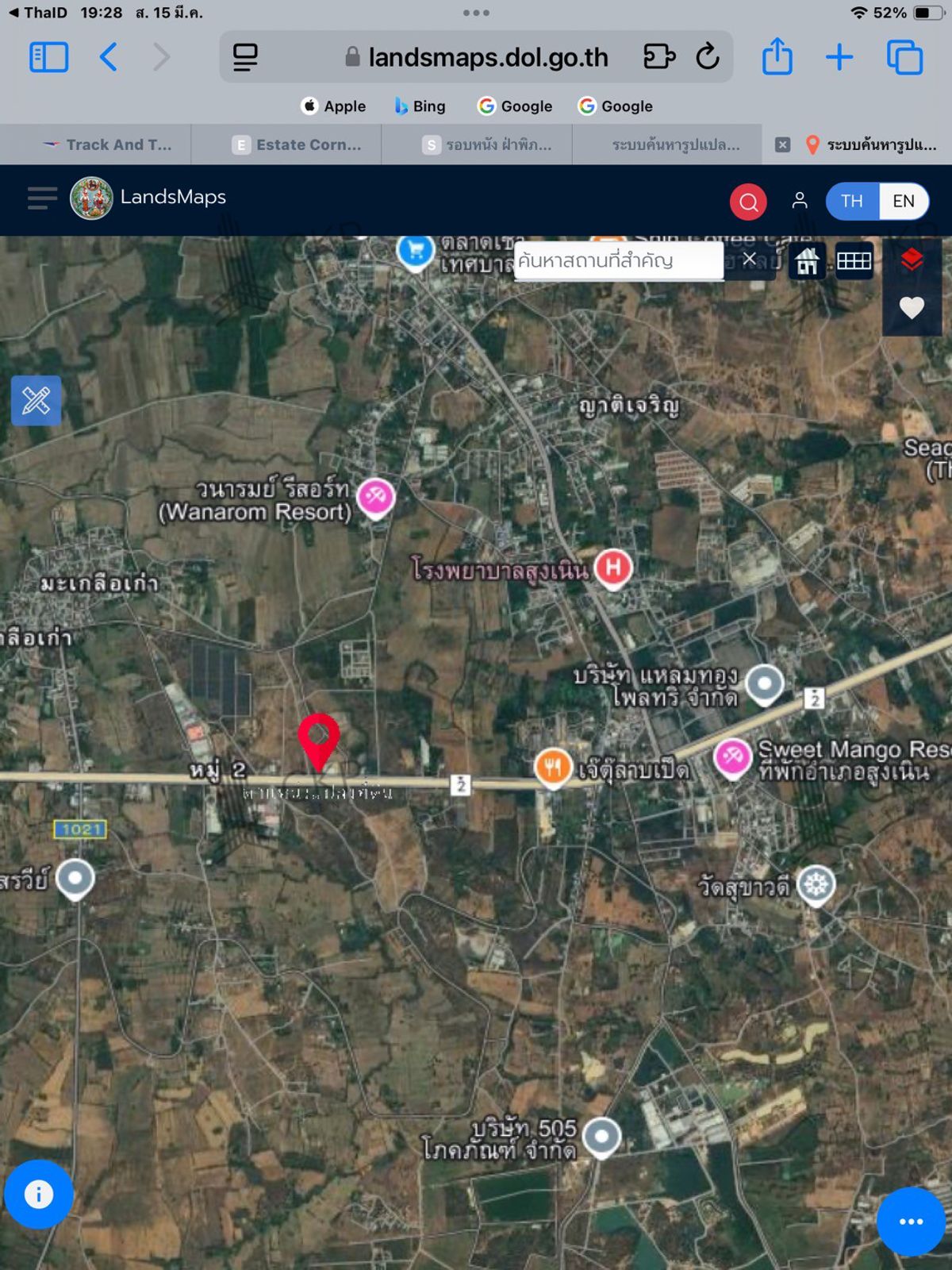Tap the วัดสุขาวดี temple marker
This screenshot has width=952, height=1270.
tap(816, 886)
